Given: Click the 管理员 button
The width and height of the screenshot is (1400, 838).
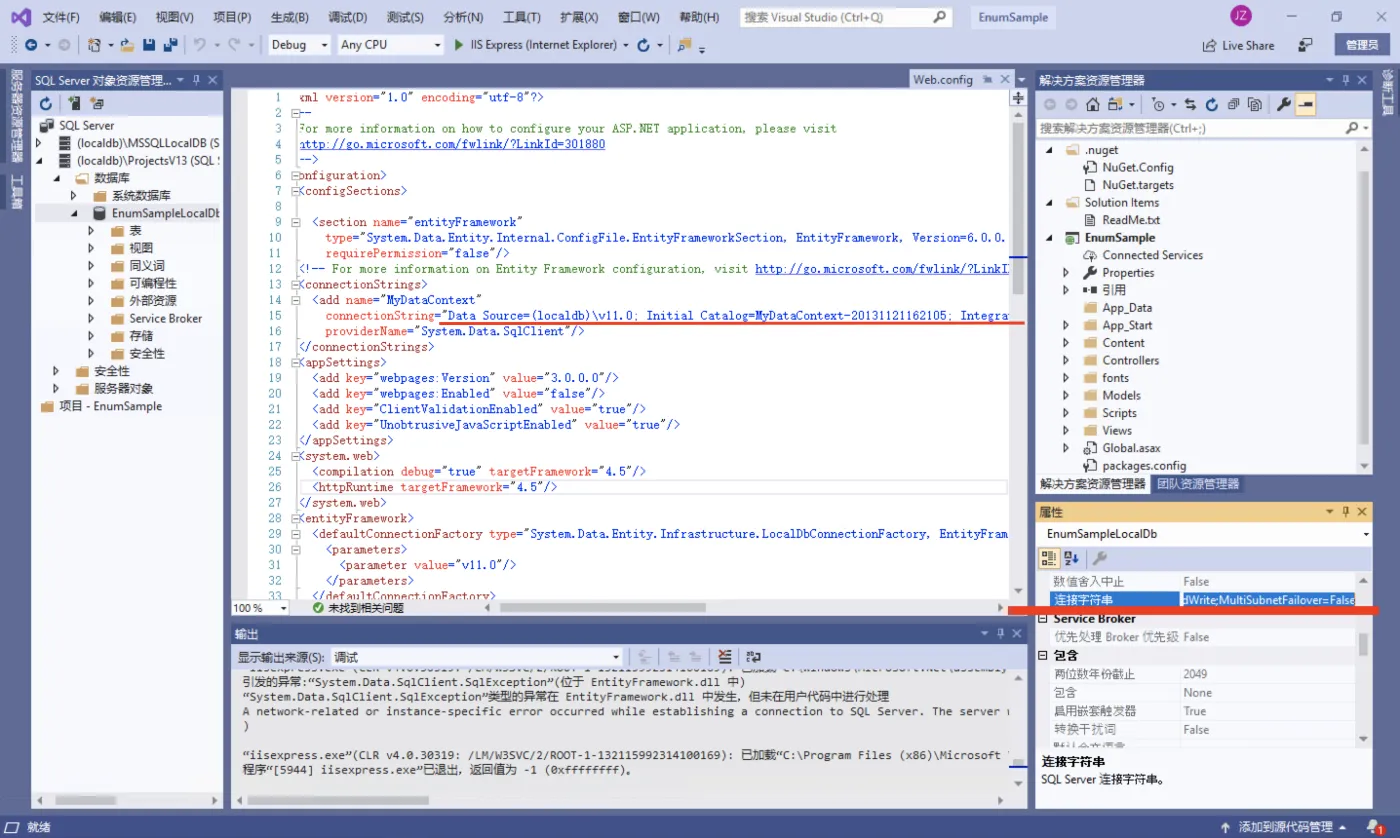Looking at the screenshot, I should pyautogui.click(x=1361, y=45).
